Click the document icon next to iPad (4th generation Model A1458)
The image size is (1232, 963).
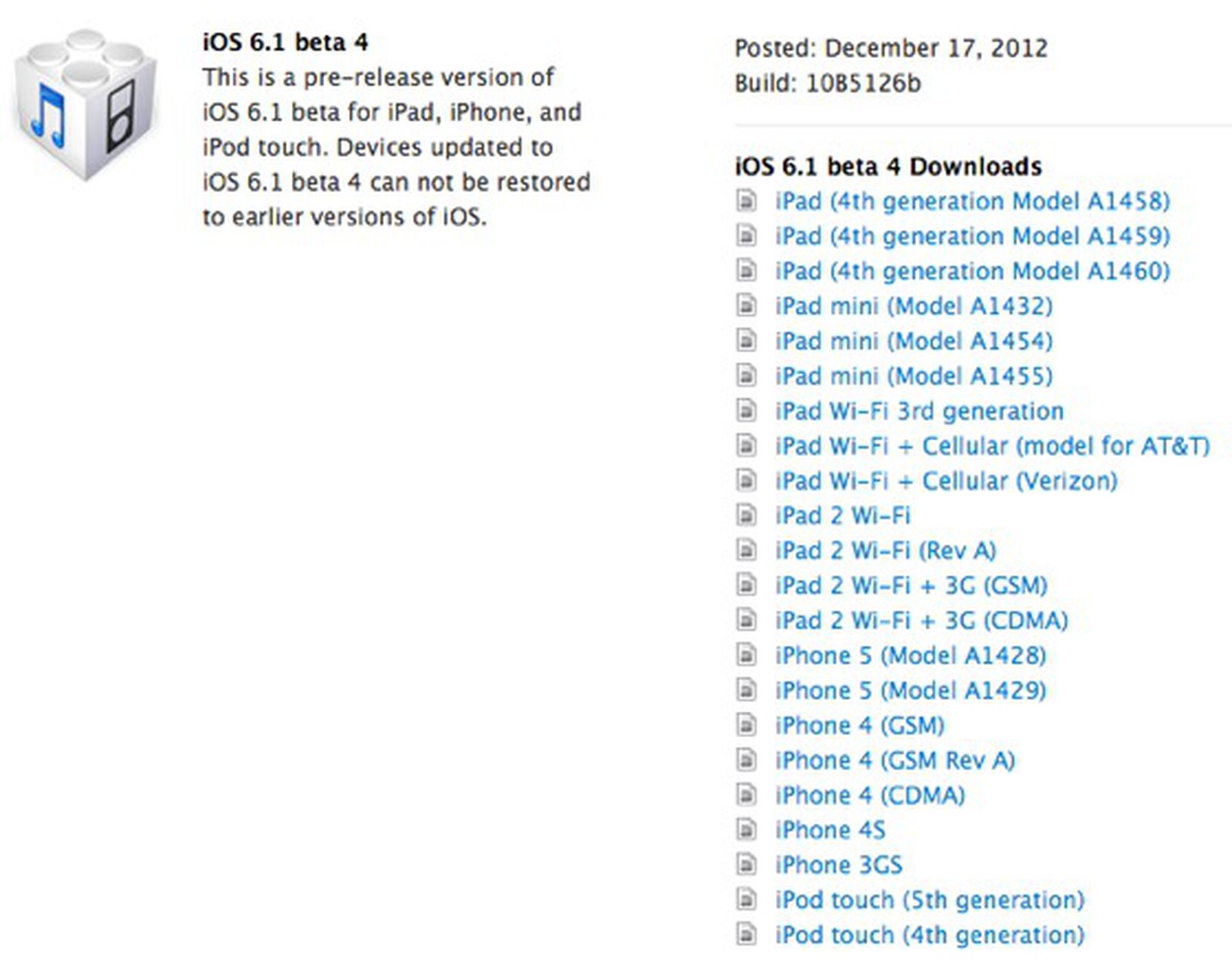point(746,201)
